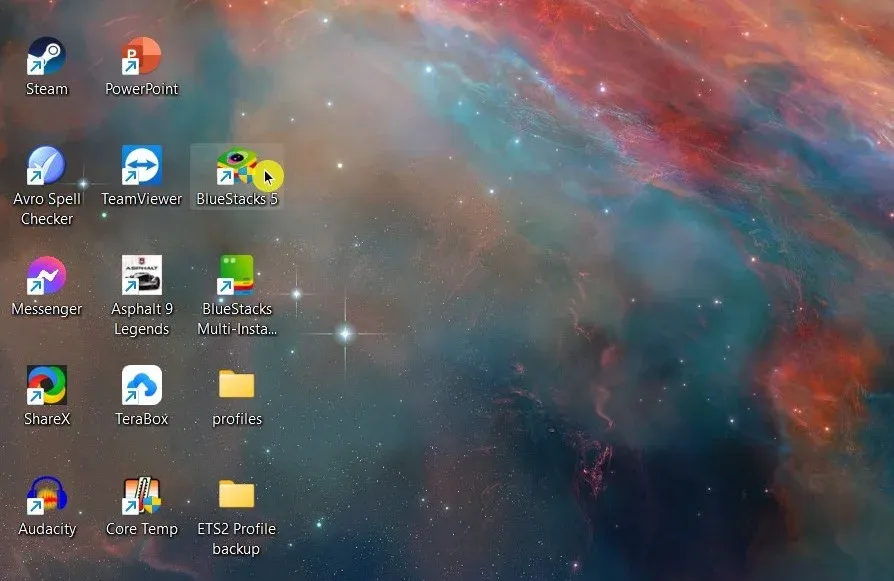
Task: Select the ETS2 Profile backup folder
Action: click(237, 494)
